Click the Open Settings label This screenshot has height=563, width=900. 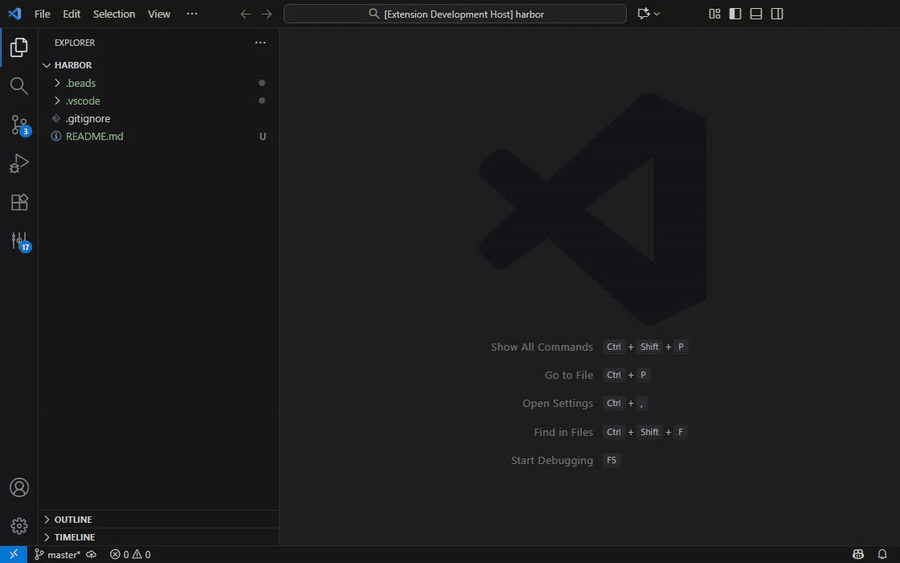click(557, 403)
